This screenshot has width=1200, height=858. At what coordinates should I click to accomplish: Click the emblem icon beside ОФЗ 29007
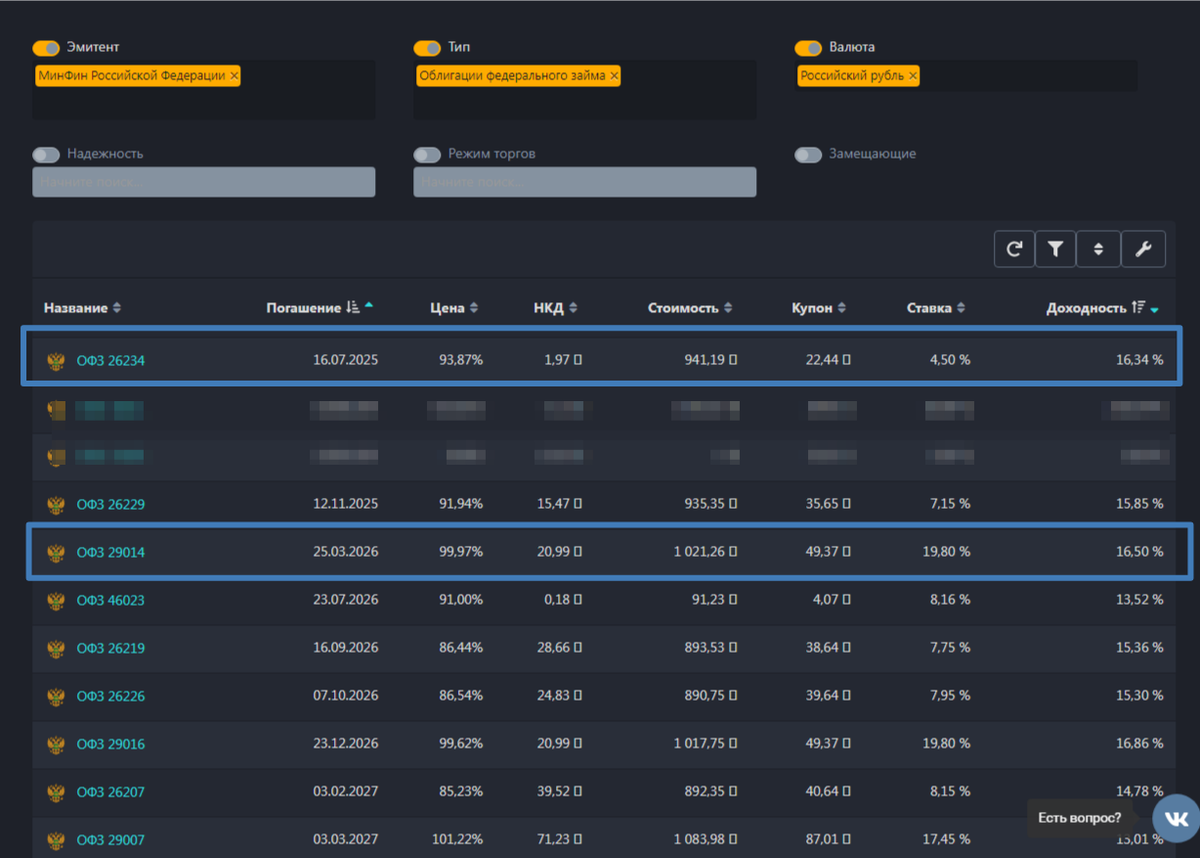click(56, 840)
